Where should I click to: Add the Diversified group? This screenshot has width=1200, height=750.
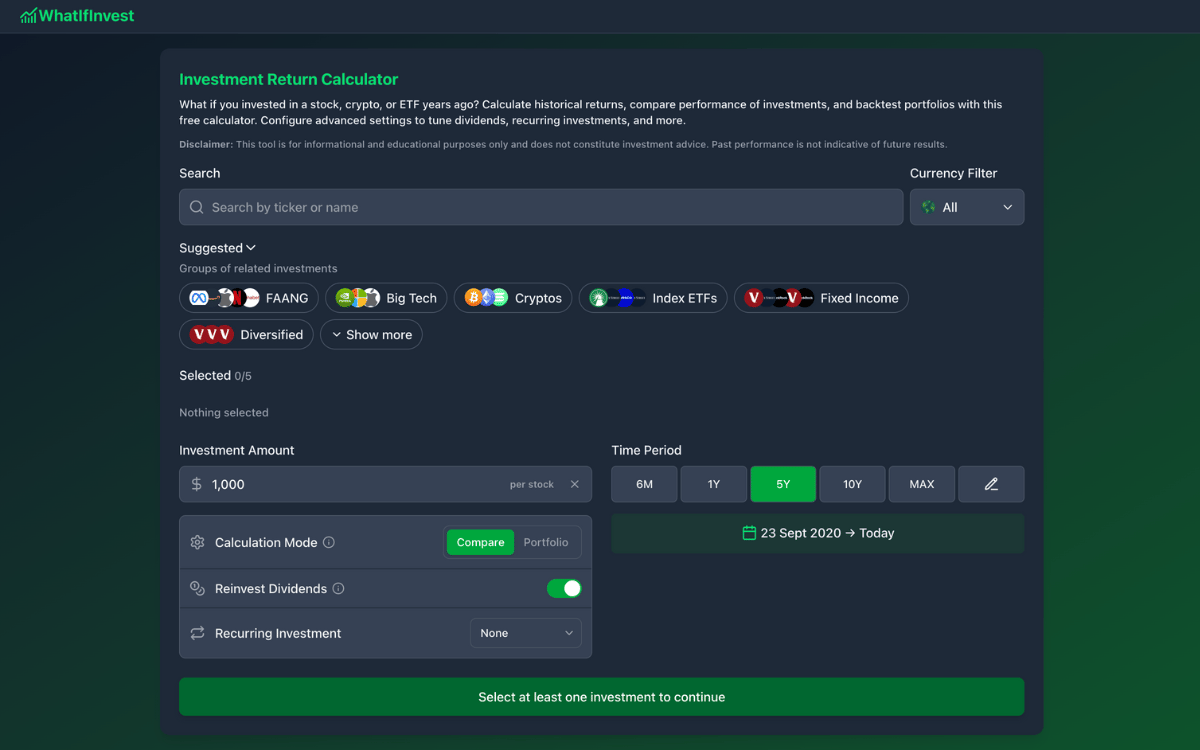(x=247, y=335)
